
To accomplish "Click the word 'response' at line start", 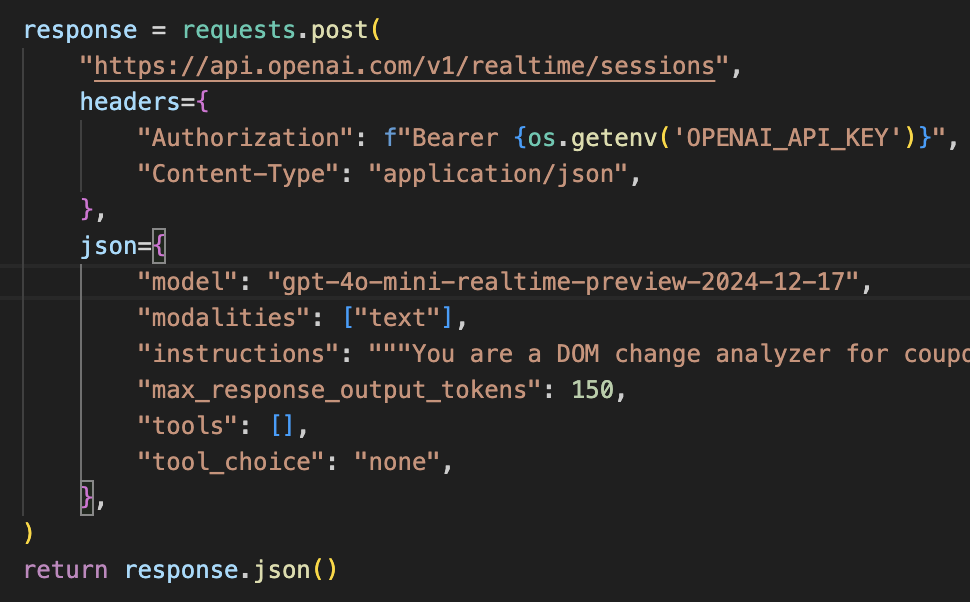I will [x=64, y=29].
